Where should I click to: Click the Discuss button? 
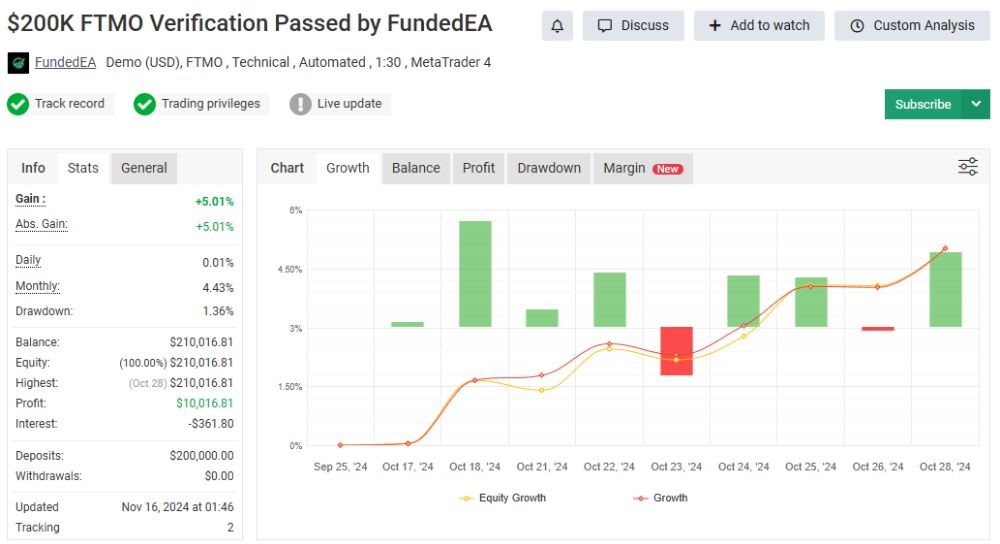[633, 26]
